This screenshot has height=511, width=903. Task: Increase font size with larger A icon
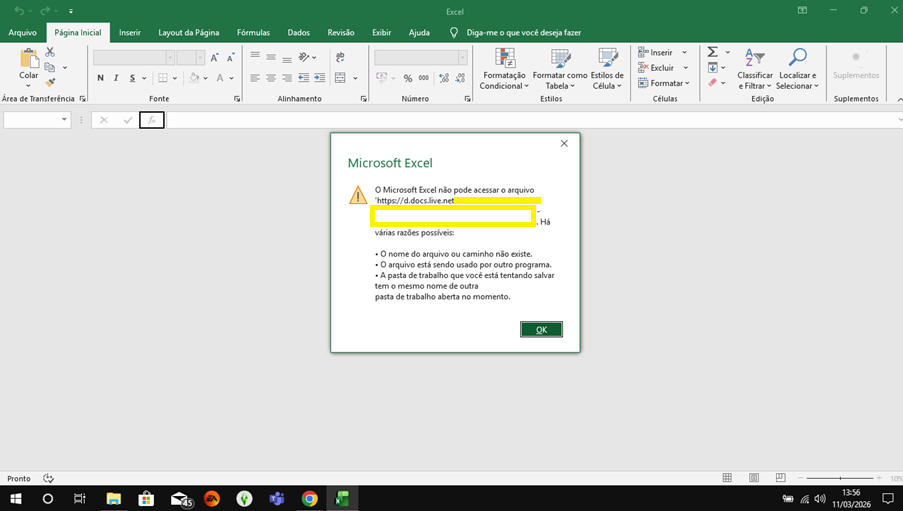(x=214, y=58)
